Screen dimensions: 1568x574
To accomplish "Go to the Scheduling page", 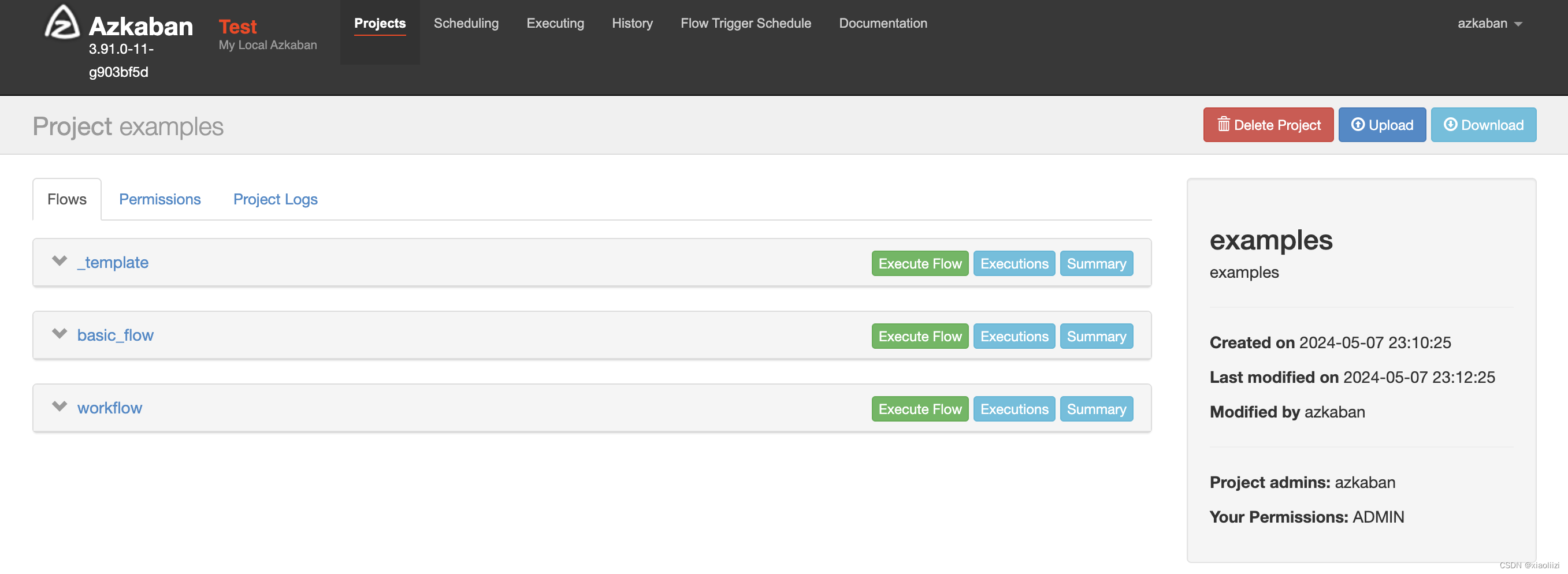I will [466, 24].
